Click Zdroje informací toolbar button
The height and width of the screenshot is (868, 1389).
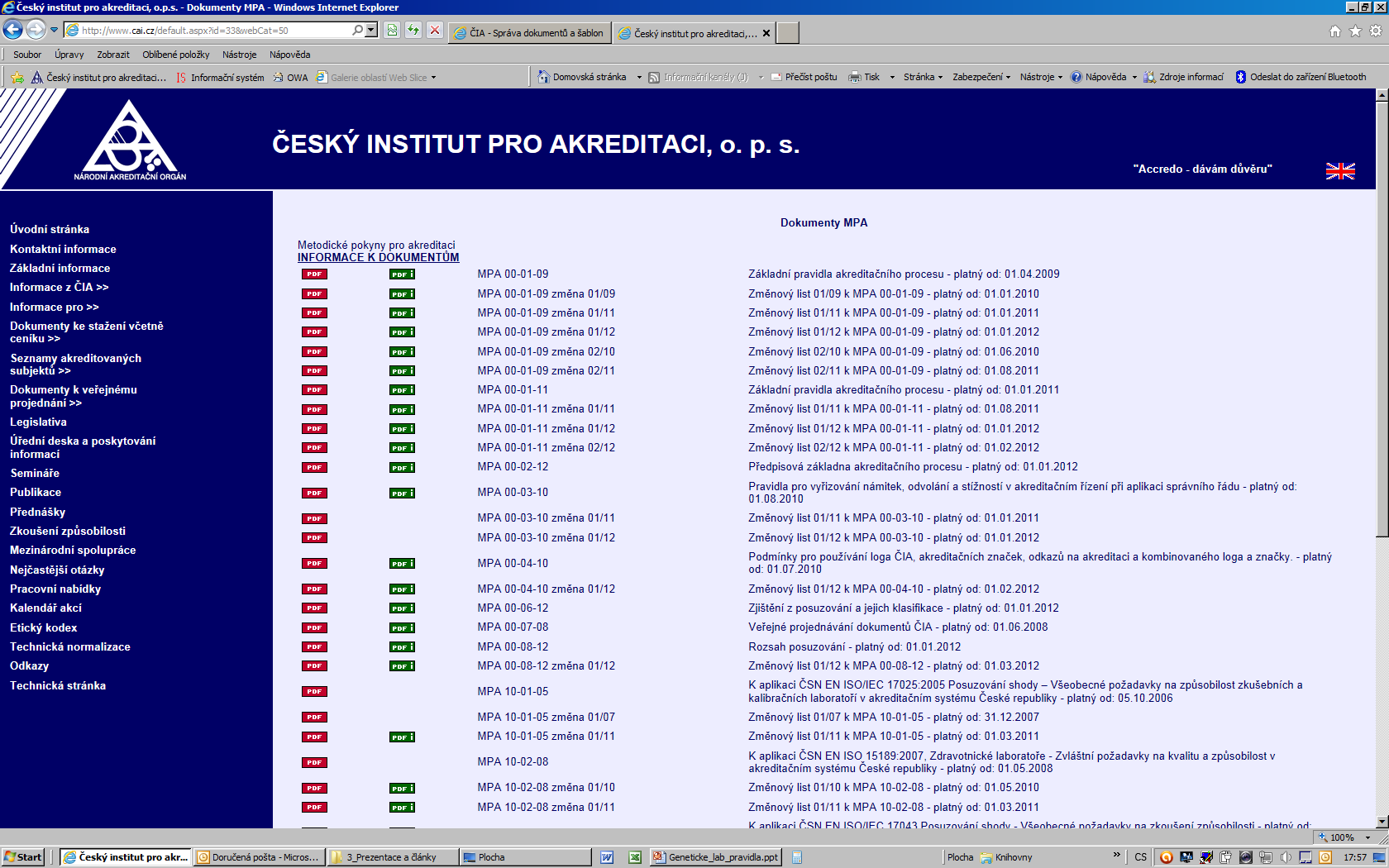coord(1183,77)
